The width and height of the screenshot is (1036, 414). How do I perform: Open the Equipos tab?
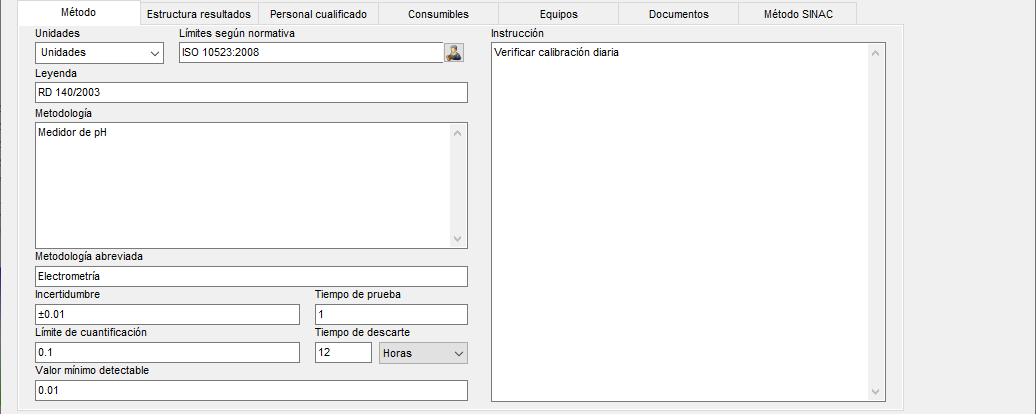558,14
